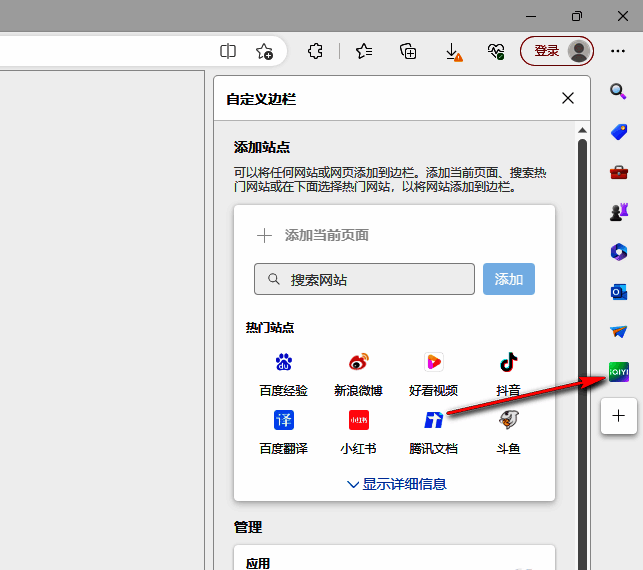
Task: Expand 显示详细信息 section
Action: [396, 484]
